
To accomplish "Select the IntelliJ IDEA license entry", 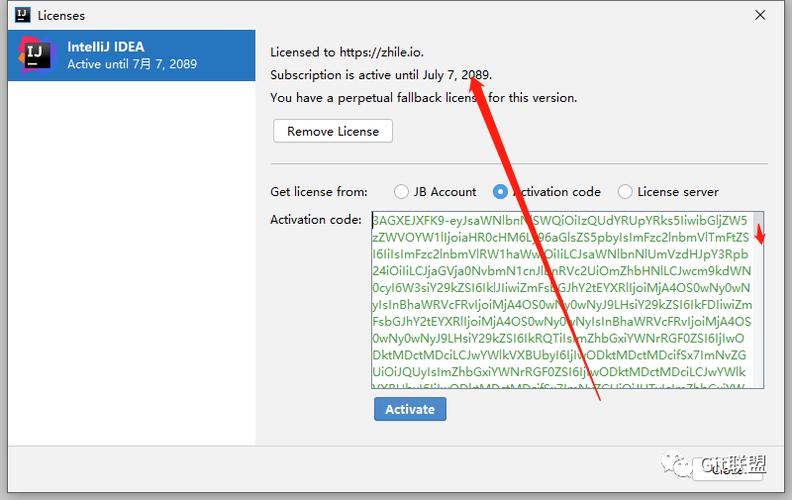I will pos(131,56).
